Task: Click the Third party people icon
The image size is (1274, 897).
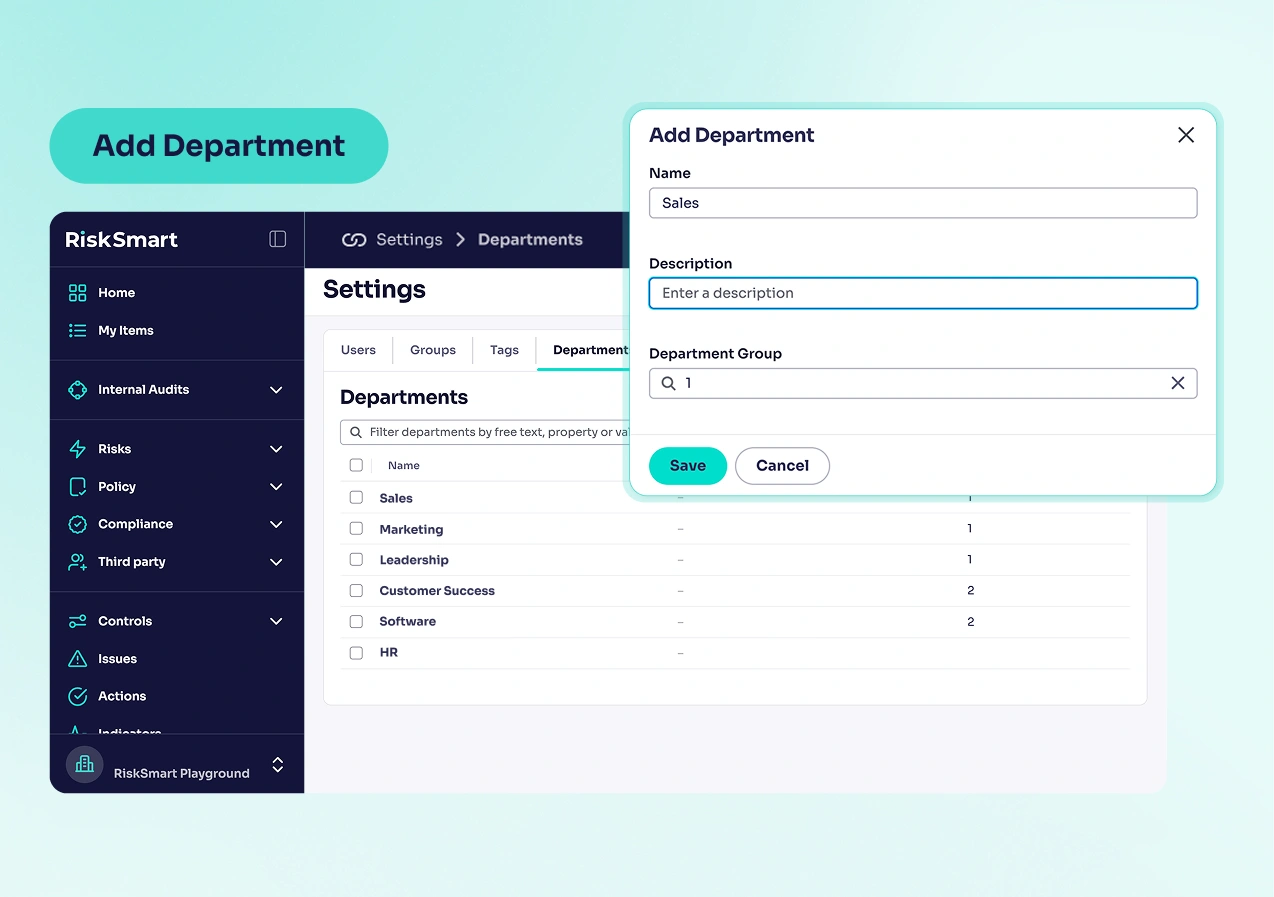Action: click(x=78, y=562)
